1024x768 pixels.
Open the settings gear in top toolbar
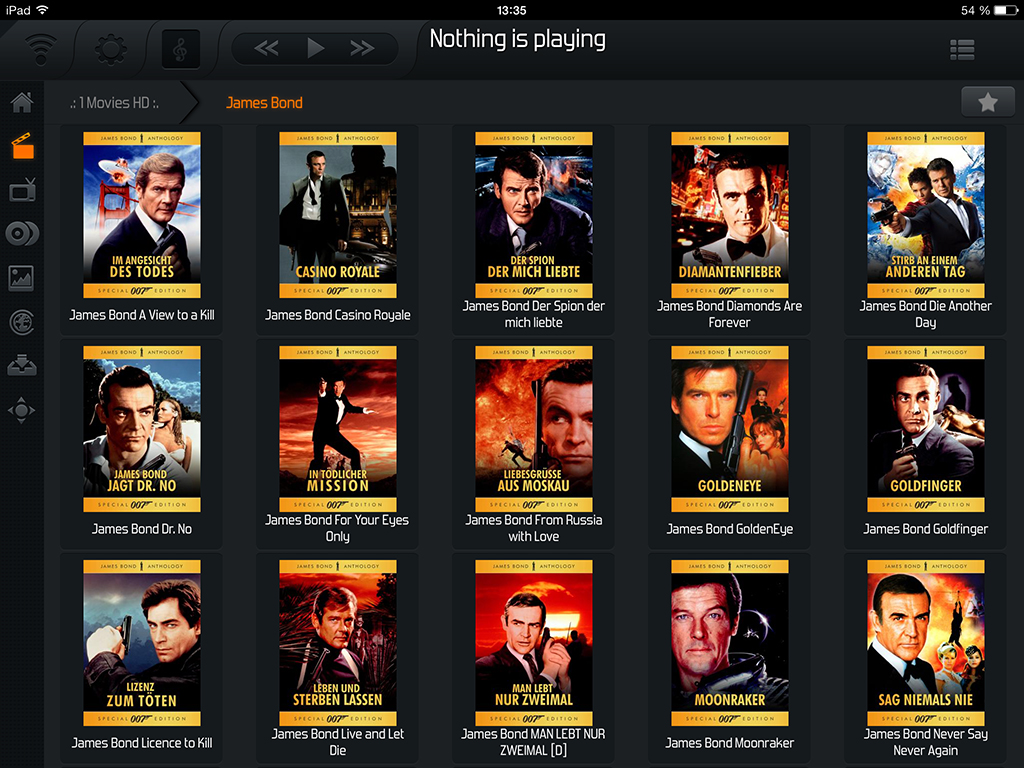pos(111,49)
